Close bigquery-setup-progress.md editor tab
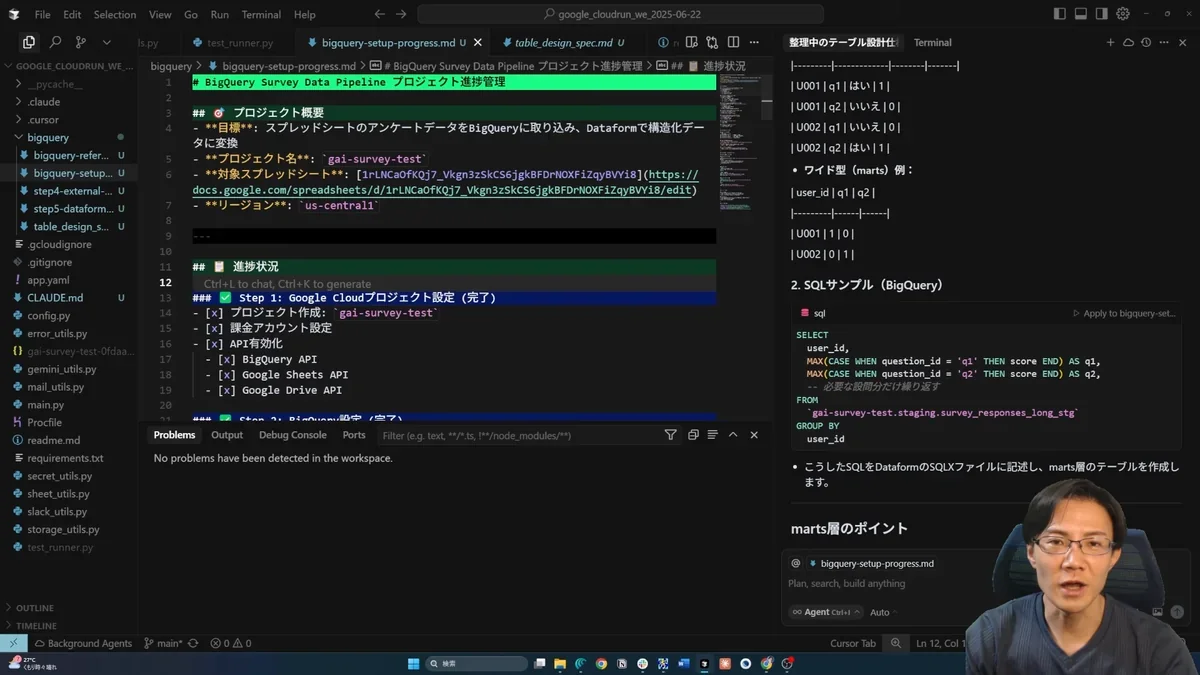This screenshot has height=675, width=1200. pos(477,43)
